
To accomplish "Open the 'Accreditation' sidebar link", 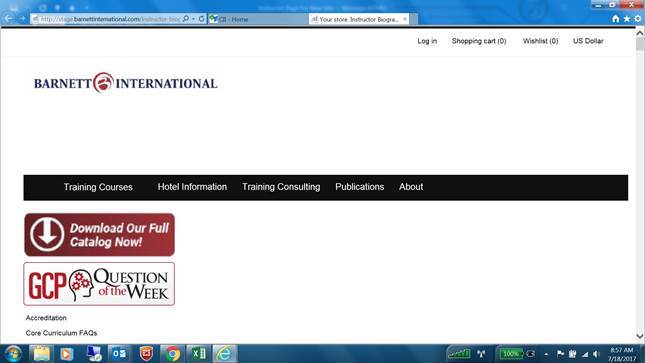I will click(x=46, y=318).
